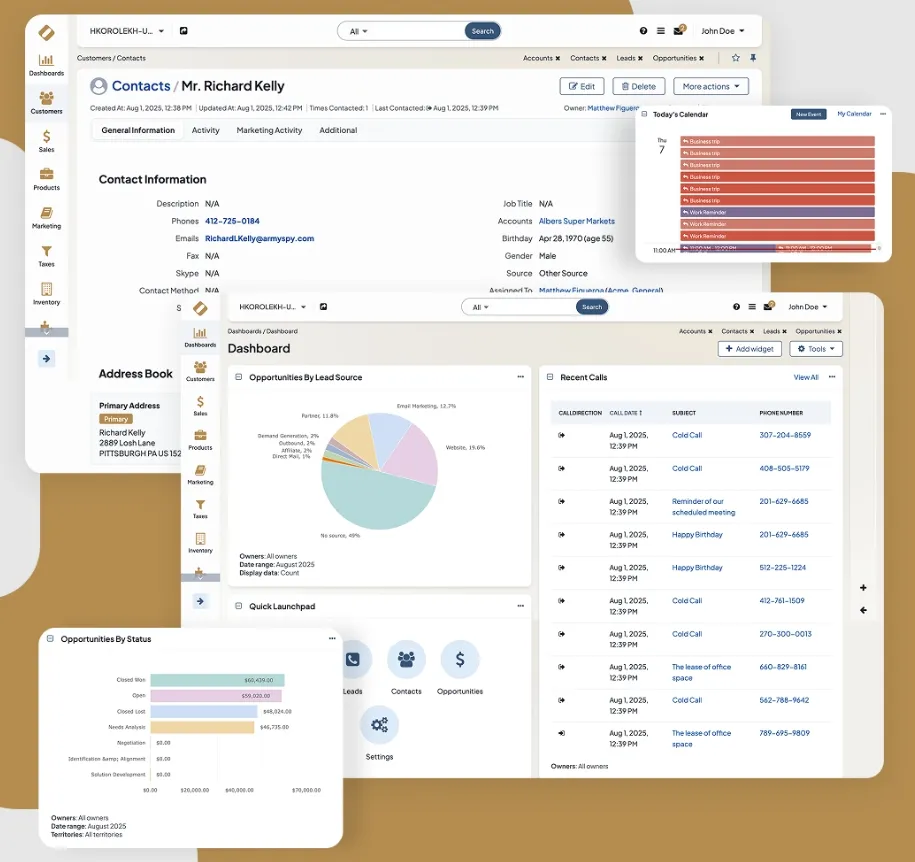Viewport: 915px width, 862px height.
Task: Open Inventory in the Contacts window sidebar
Action: coord(46,294)
